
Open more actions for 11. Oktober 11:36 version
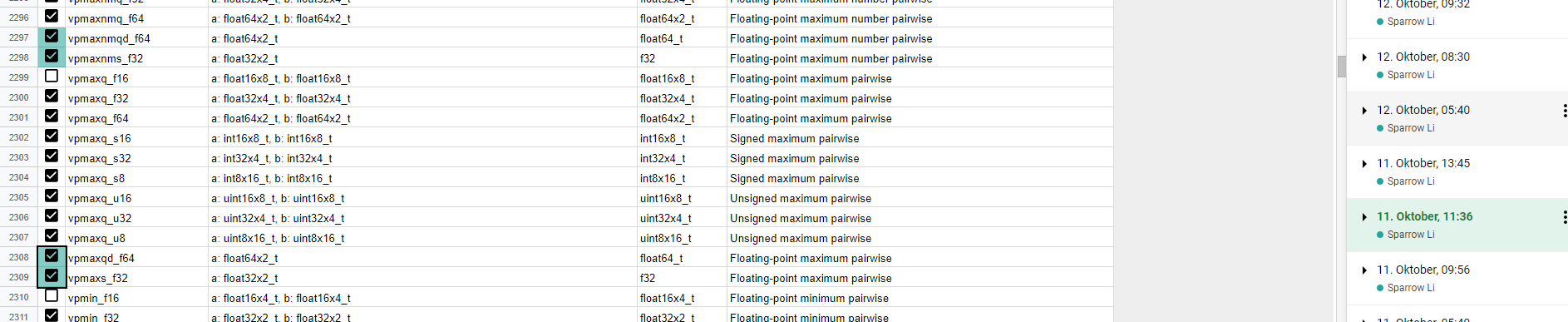click(x=1564, y=217)
